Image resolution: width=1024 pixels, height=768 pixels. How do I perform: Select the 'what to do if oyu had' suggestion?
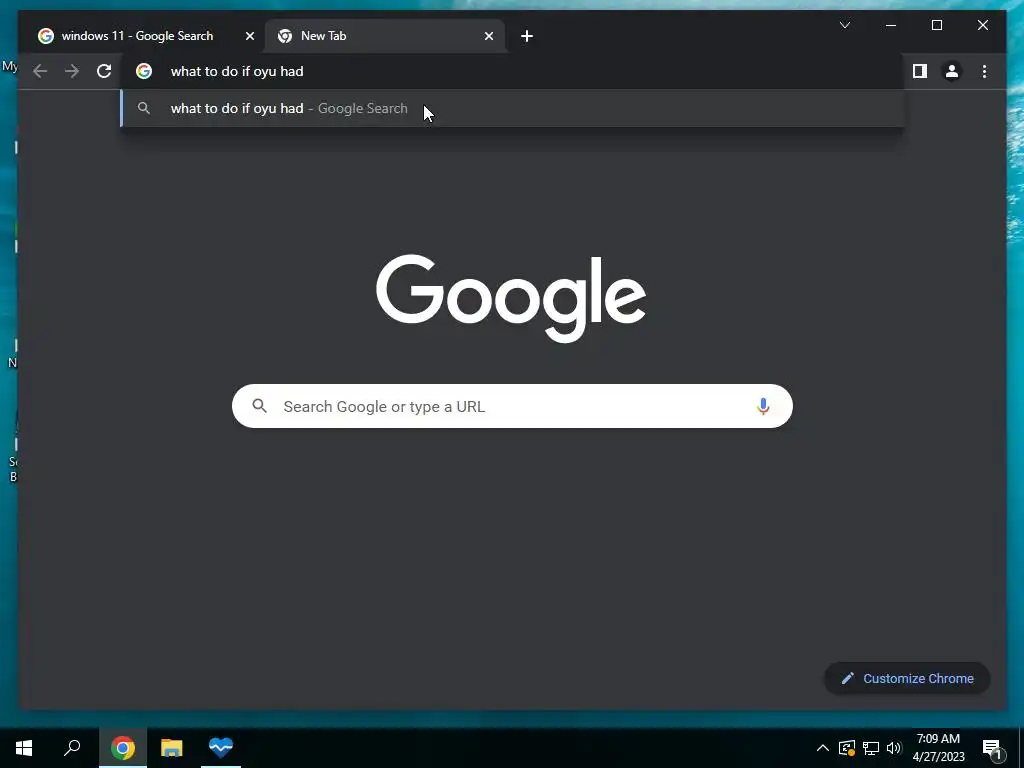pos(512,108)
